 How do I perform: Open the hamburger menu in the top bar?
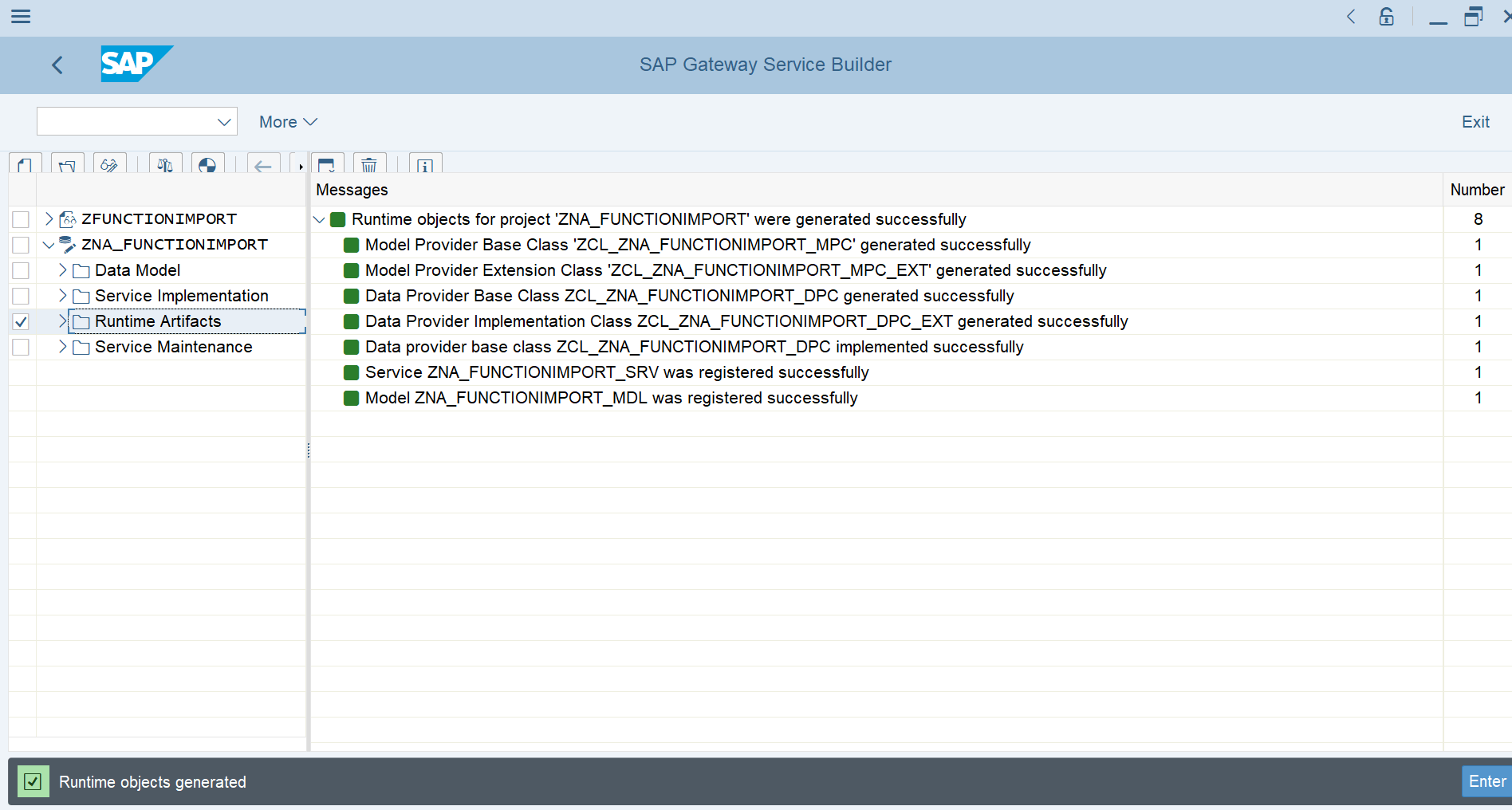pos(21,16)
